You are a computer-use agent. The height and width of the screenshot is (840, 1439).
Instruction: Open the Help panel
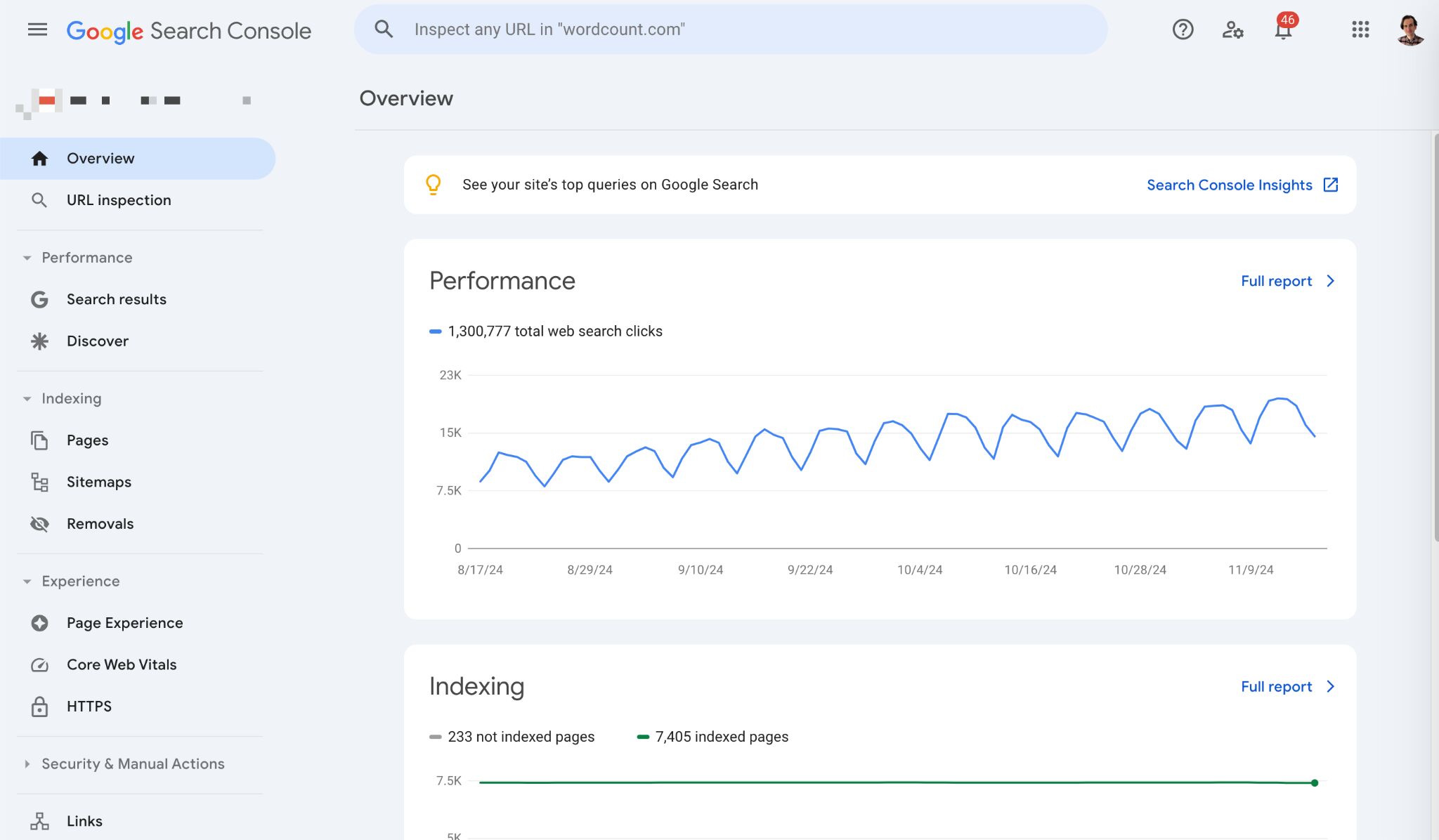(x=1183, y=29)
